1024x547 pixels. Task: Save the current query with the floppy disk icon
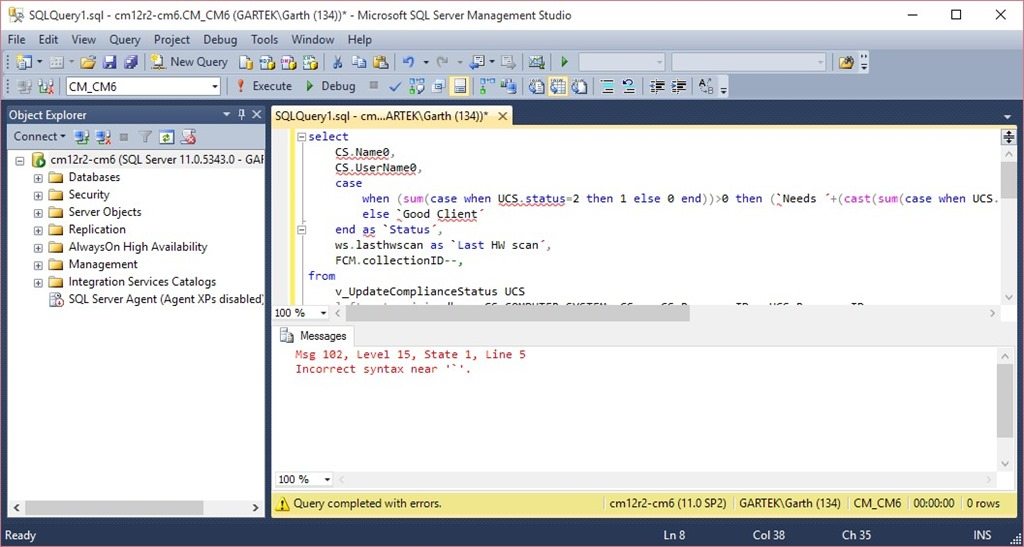point(110,62)
